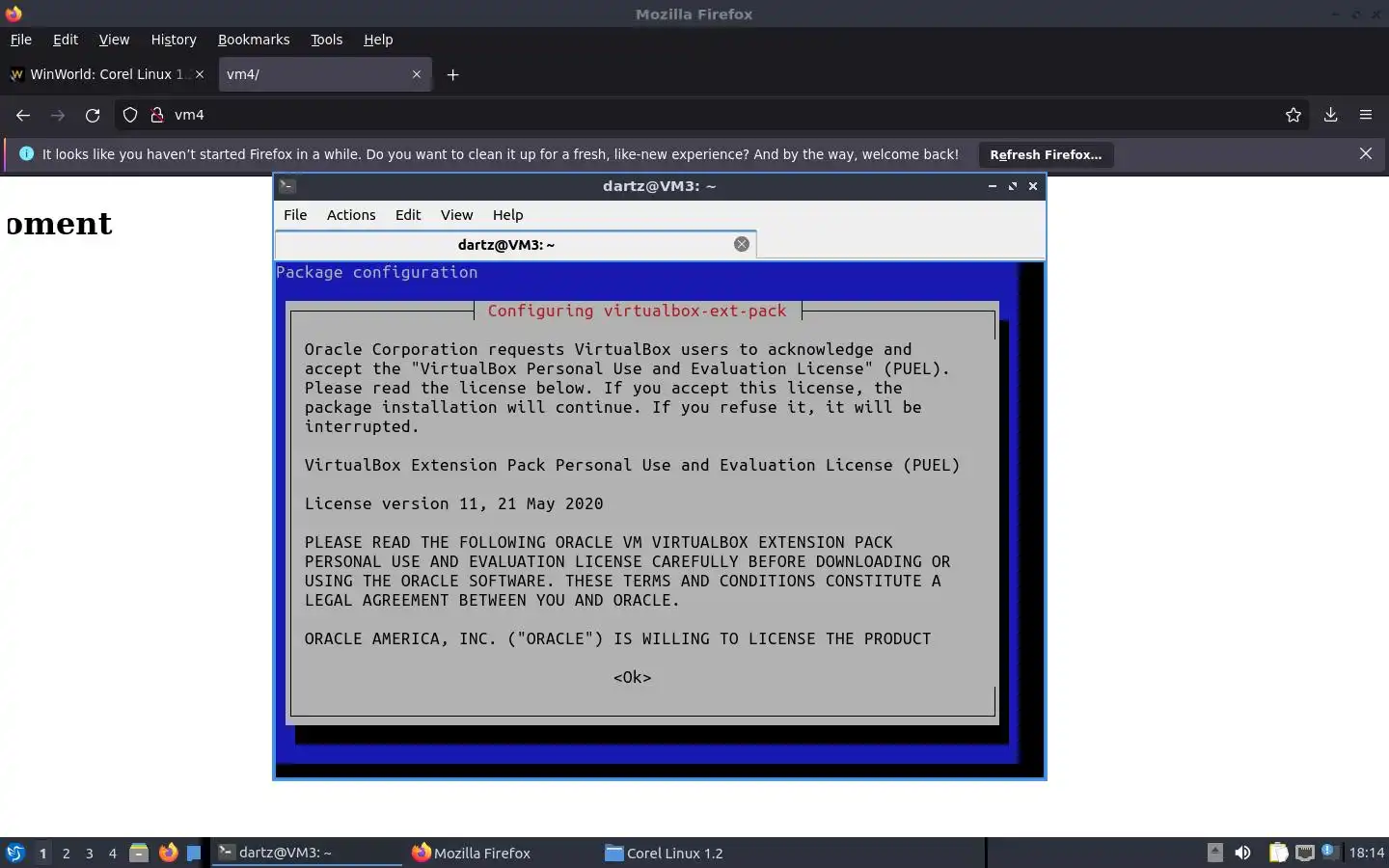Click the notification bar info icon
Image resolution: width=1389 pixels, height=868 pixels.
tap(26, 154)
